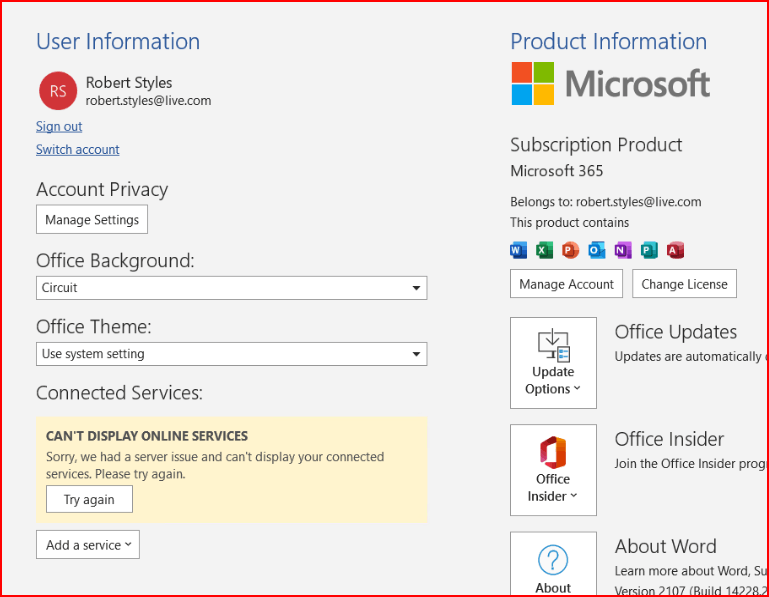Click the OneNote app icon
Viewport: 769px width, 597px height.
623,250
